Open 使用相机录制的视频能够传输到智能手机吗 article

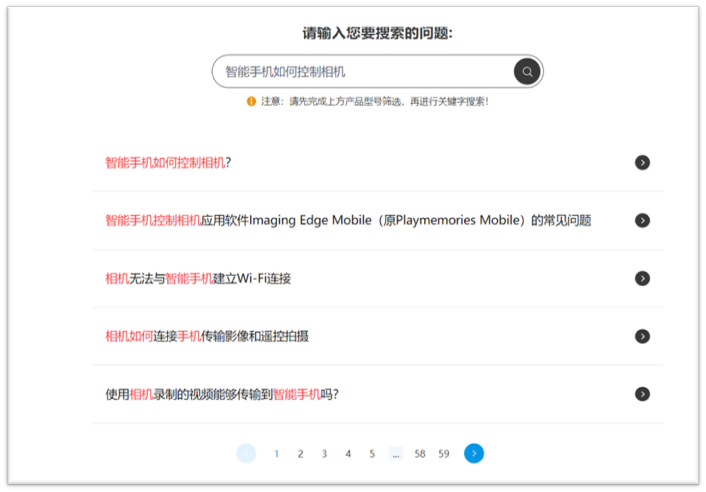click(222, 394)
